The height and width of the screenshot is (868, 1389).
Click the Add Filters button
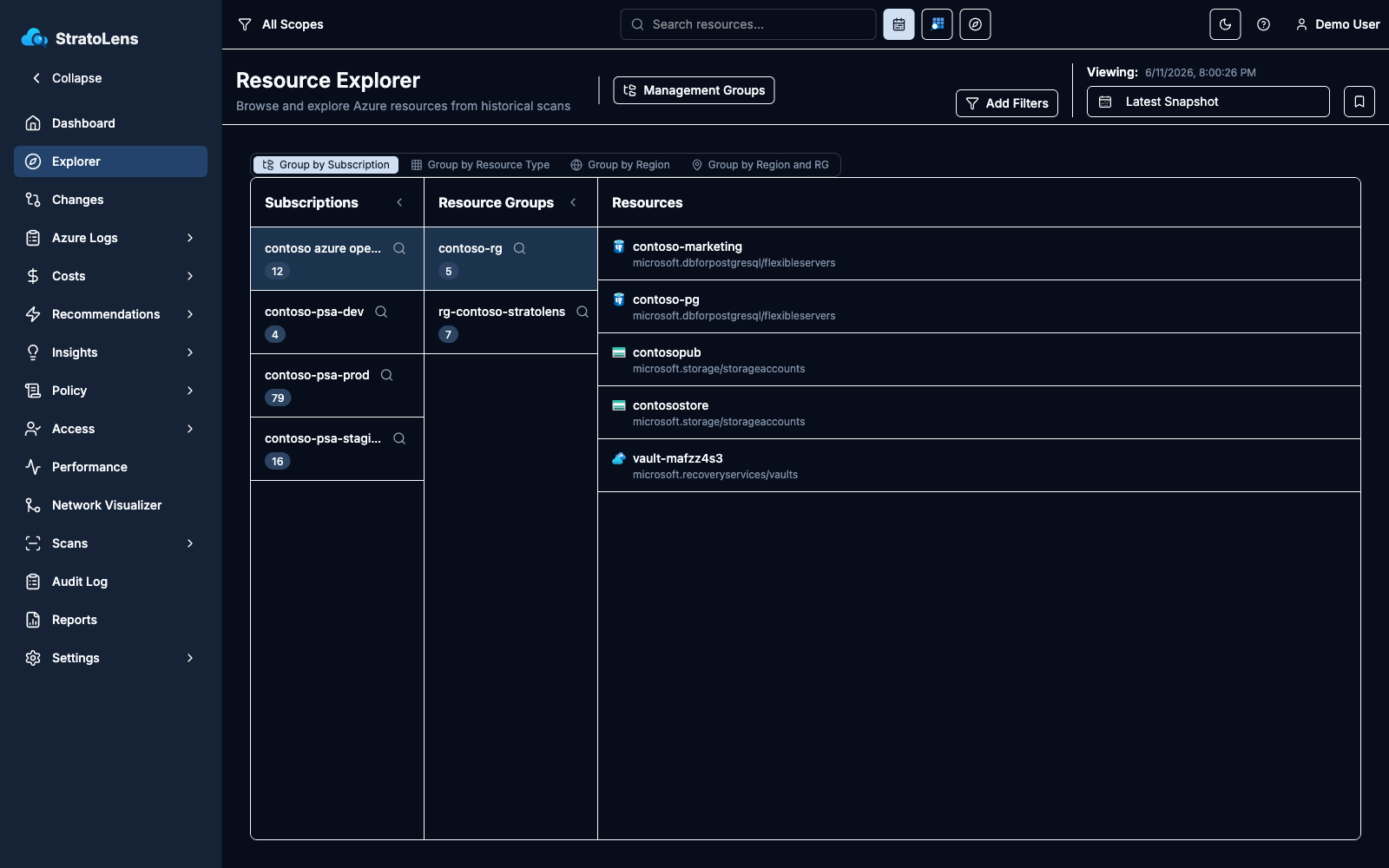[x=1007, y=103]
